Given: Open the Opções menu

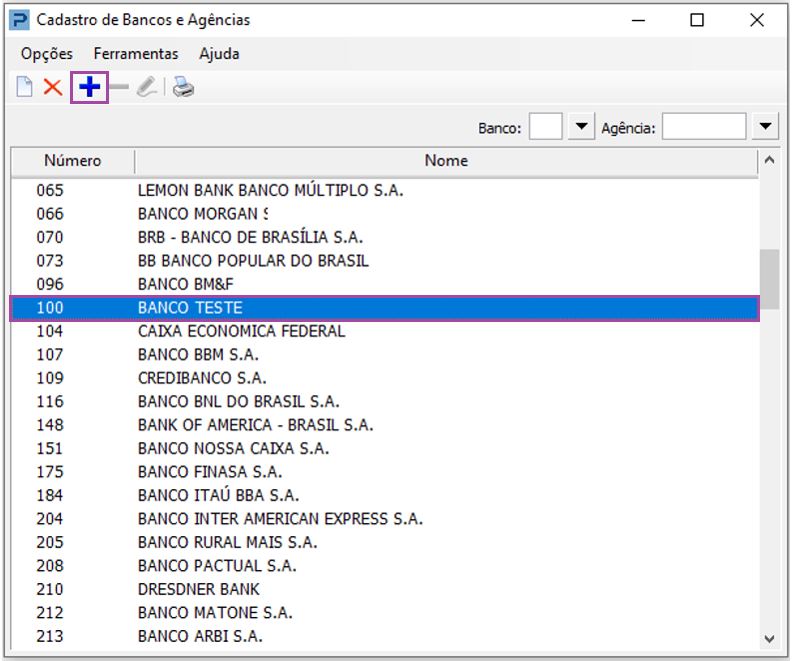Looking at the screenshot, I should 47,54.
